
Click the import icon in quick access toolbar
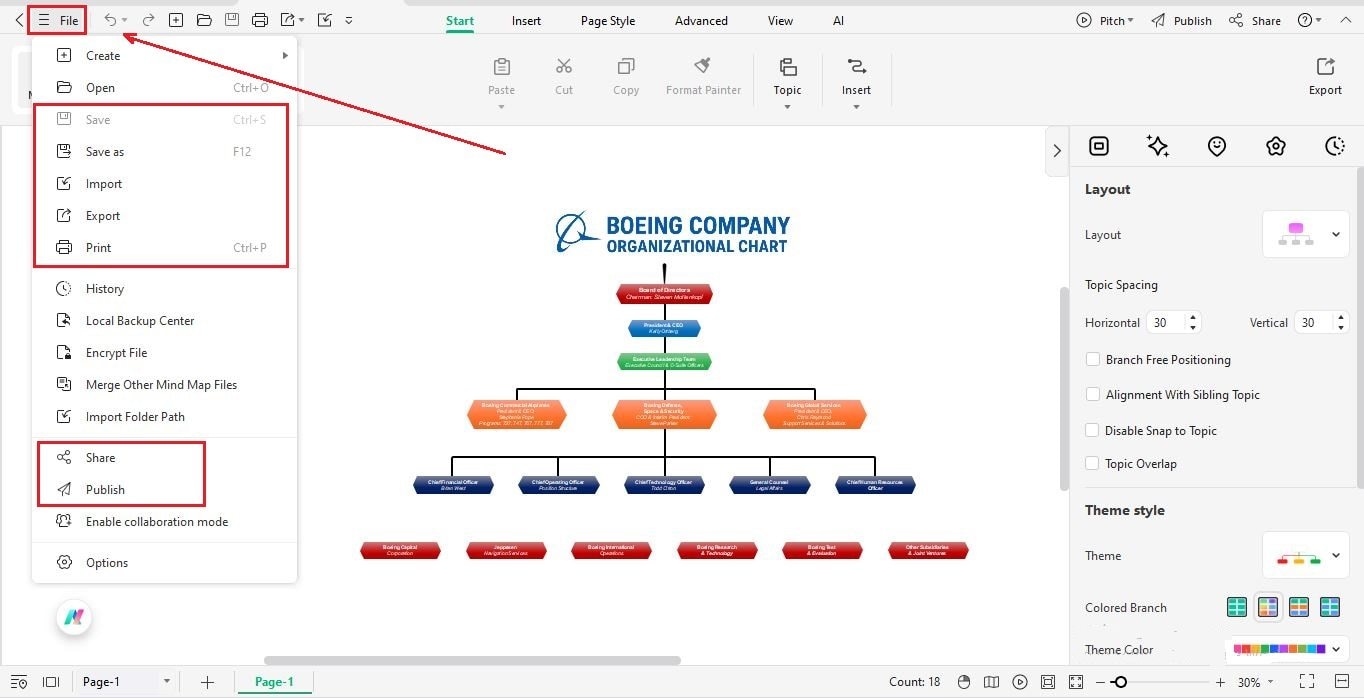tap(324, 20)
